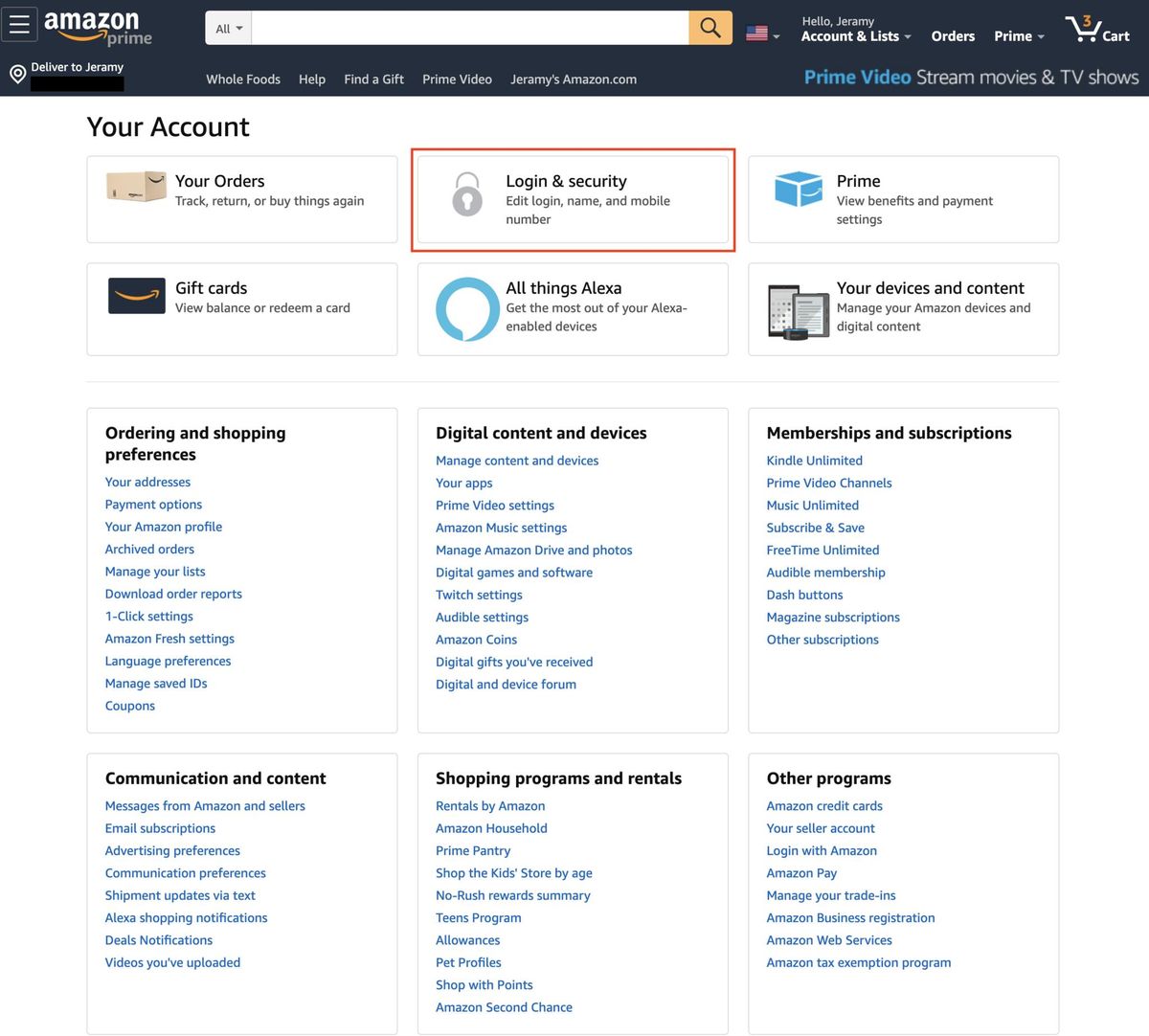Click the Amazon Prime logo
The image size is (1149, 1036).
click(96, 28)
